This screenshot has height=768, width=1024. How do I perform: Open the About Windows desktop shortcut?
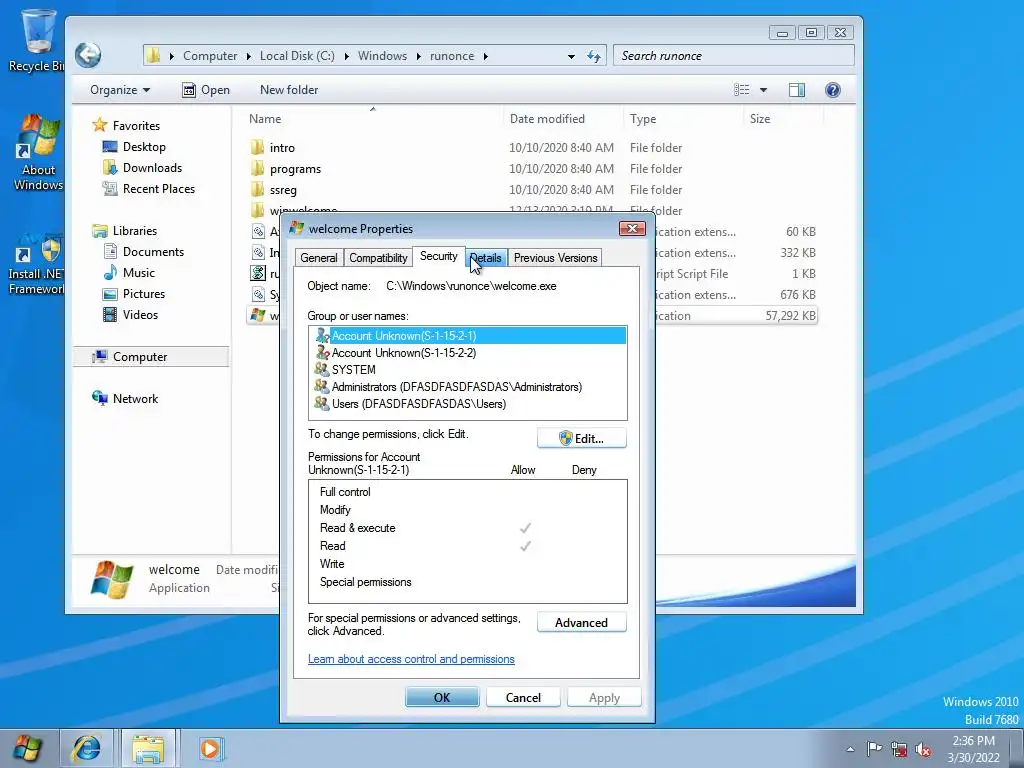[x=38, y=153]
